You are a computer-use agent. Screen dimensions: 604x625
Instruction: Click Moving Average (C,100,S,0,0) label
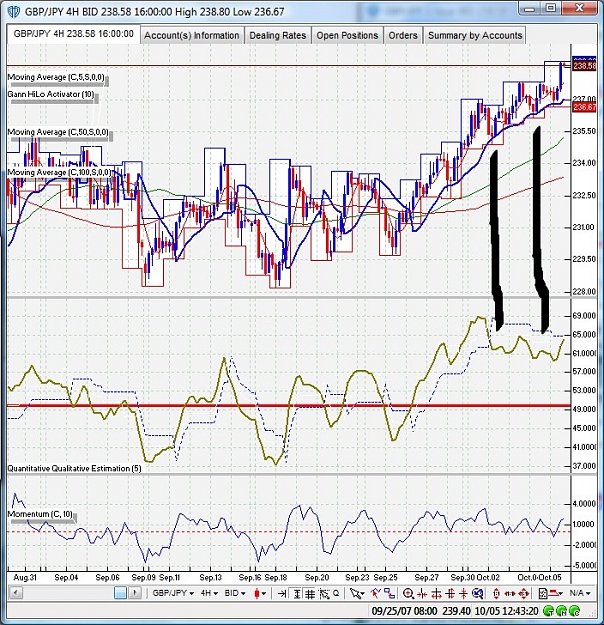coord(59,172)
